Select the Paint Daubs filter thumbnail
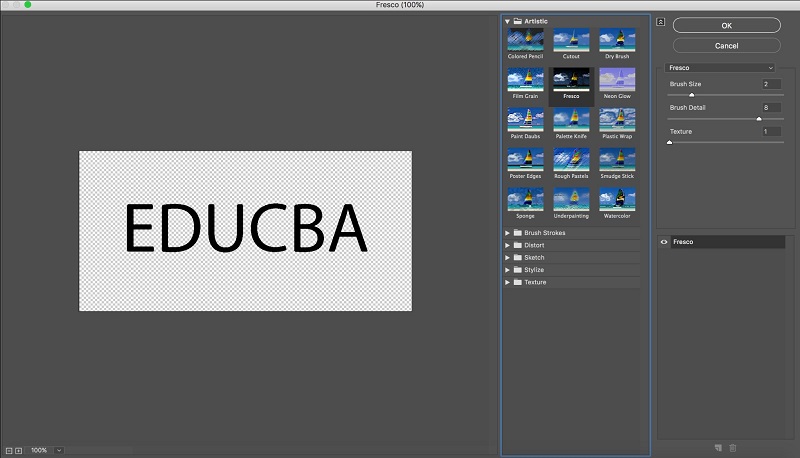This screenshot has height=458, width=800. click(525, 120)
